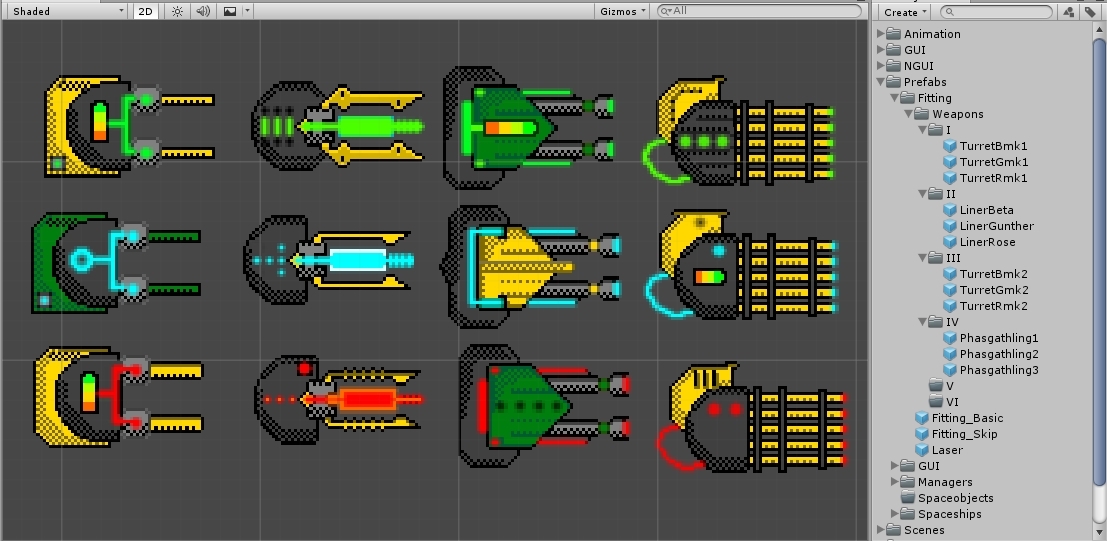Select the TurretBmk1 prefab
The width and height of the screenshot is (1107, 541).
(x=993, y=146)
